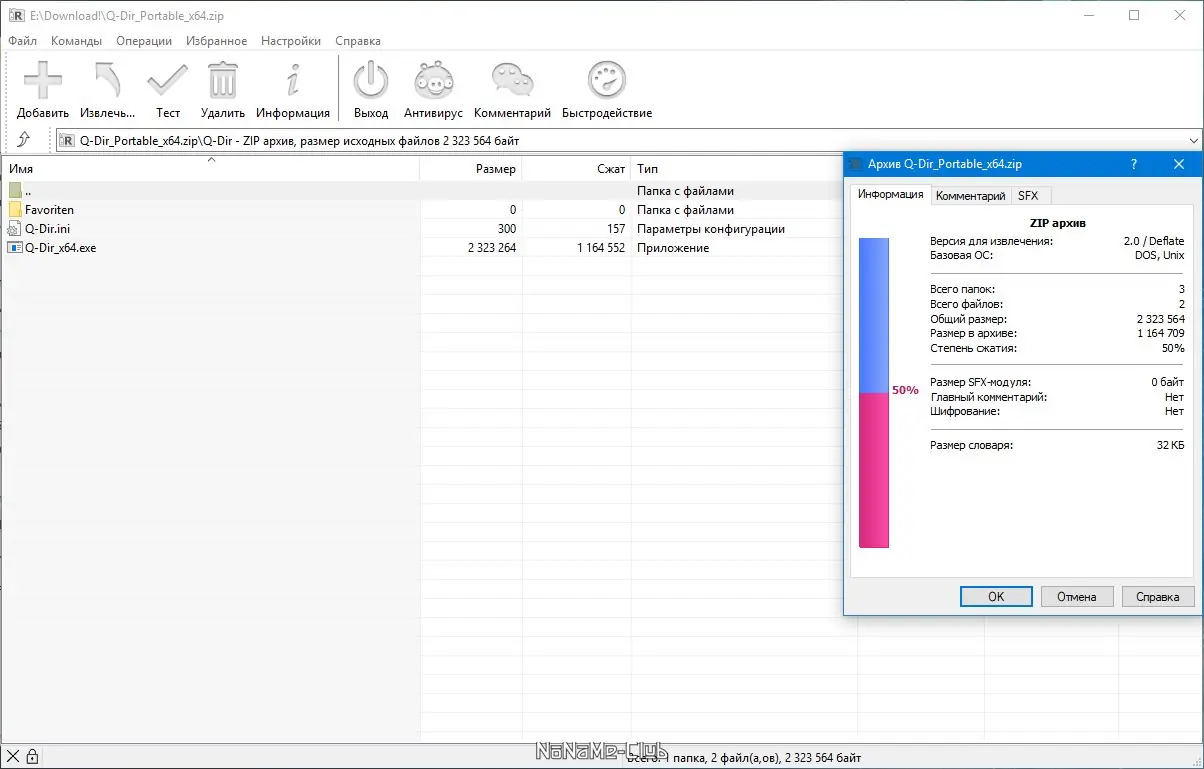Viewport: 1204px width, 769px height.
Task: Open the Информация toolbar icon
Action: click(x=293, y=81)
